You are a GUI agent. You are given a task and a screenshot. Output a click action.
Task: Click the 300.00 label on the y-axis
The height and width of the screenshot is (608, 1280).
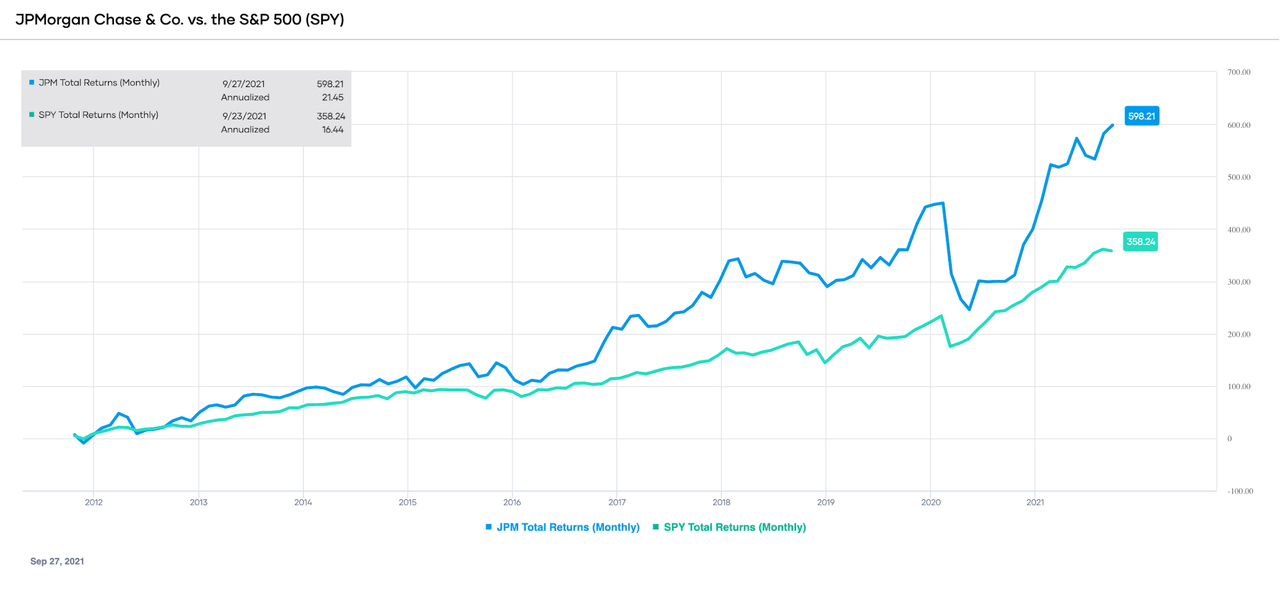pyautogui.click(x=1239, y=282)
